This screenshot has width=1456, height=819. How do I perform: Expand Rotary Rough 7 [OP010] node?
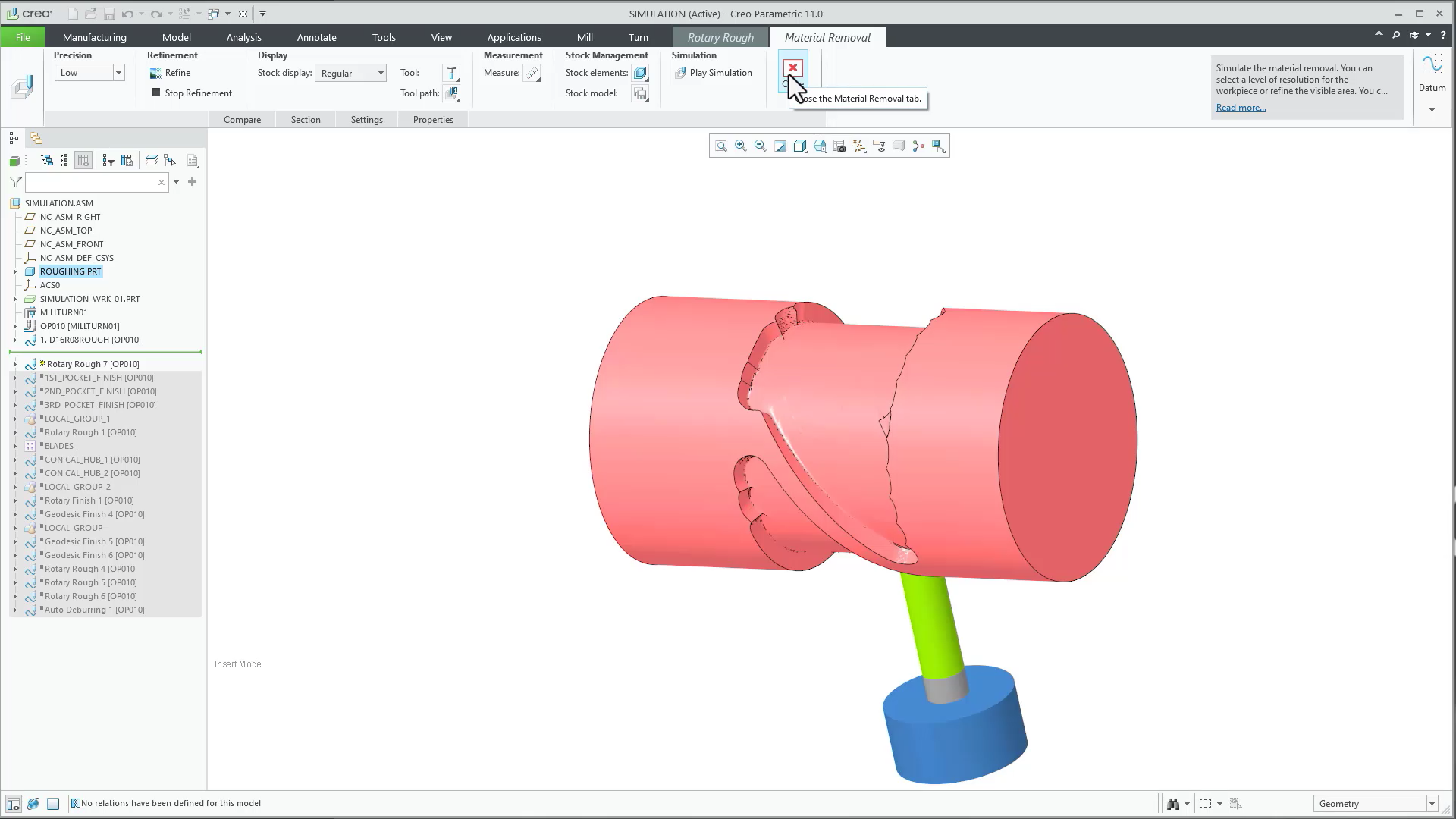click(14, 364)
